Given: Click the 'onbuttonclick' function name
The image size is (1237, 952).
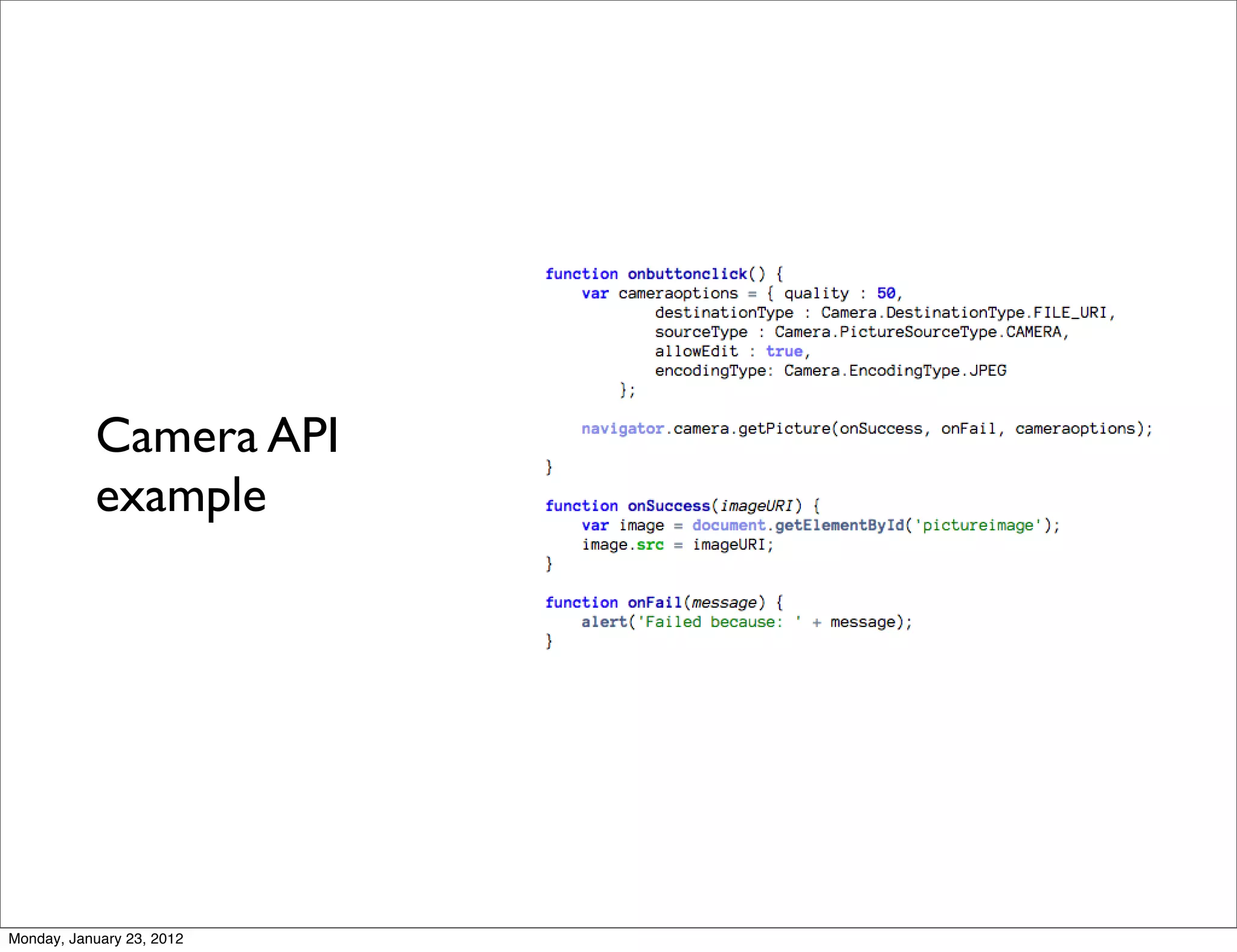Looking at the screenshot, I should tap(687, 274).
